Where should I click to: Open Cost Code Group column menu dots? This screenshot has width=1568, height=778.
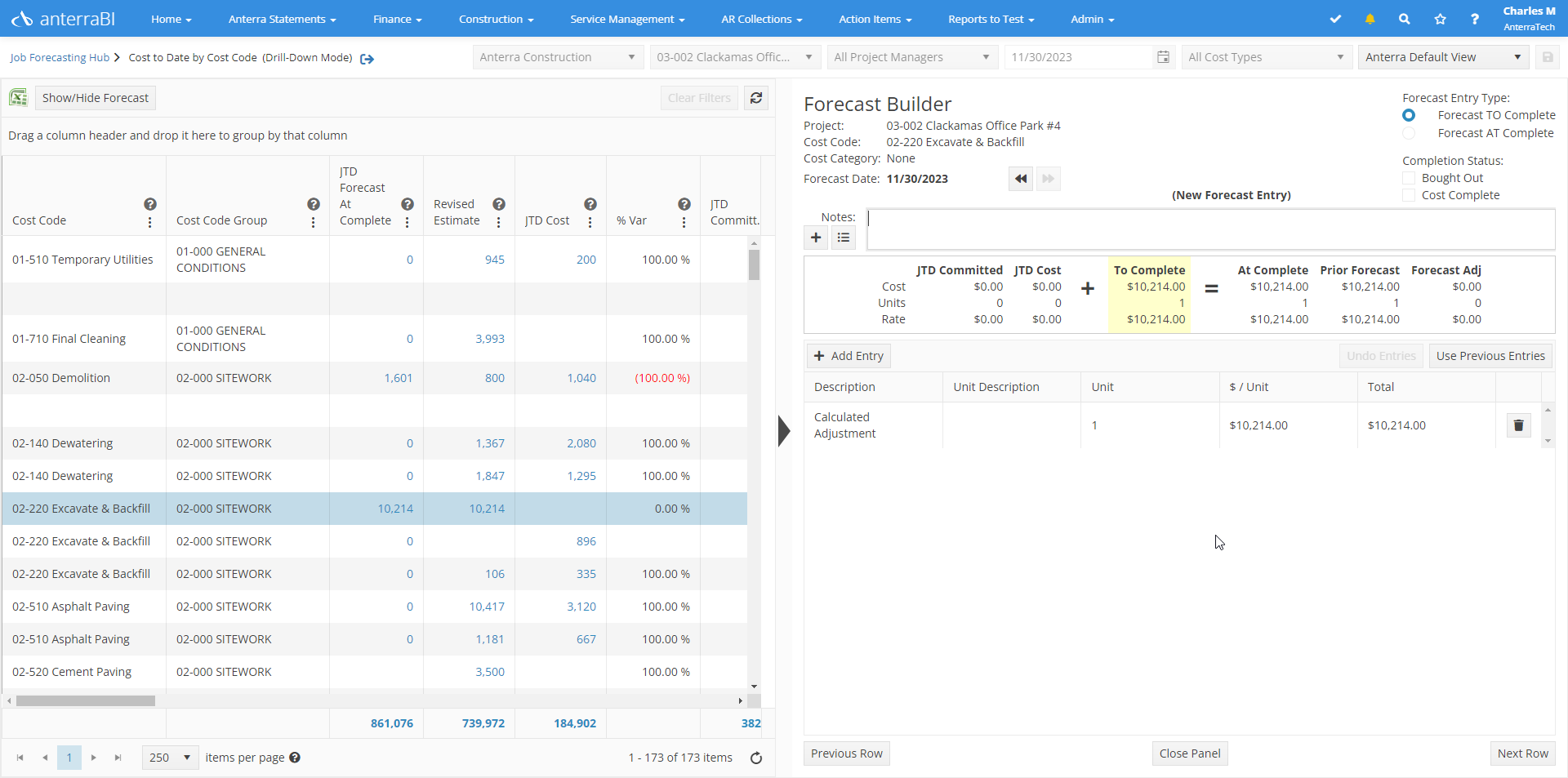pos(313,222)
